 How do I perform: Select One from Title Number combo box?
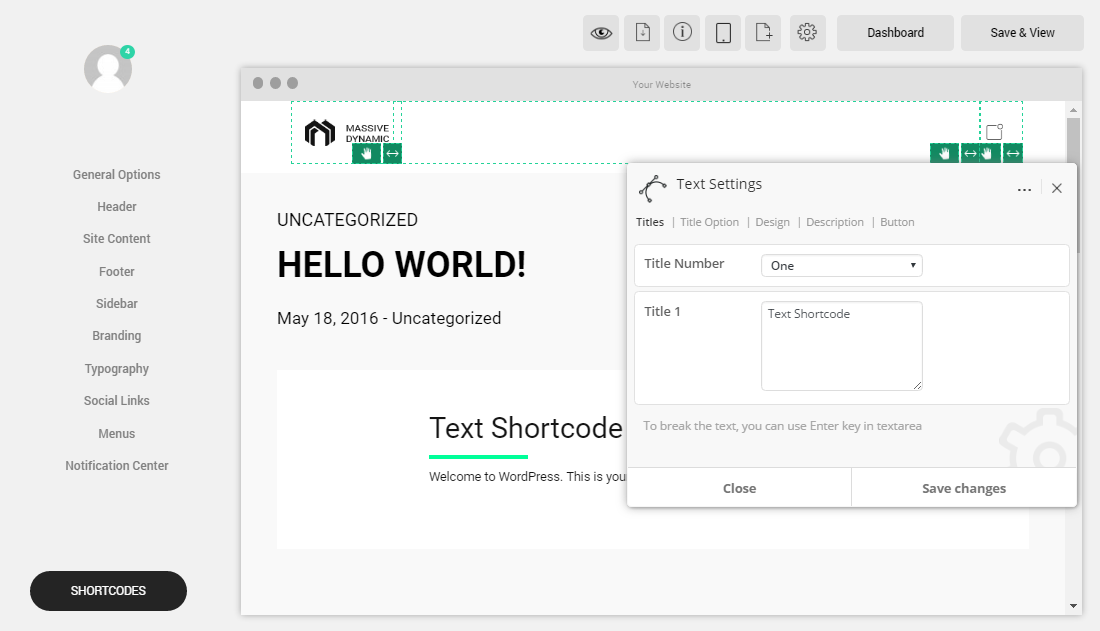coord(841,264)
